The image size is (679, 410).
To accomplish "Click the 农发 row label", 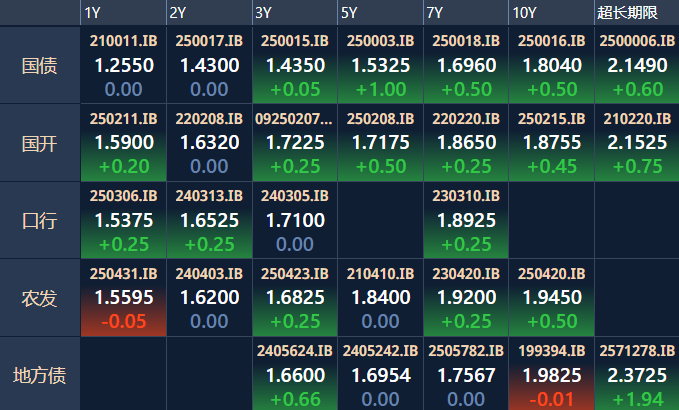I will (x=40, y=298).
